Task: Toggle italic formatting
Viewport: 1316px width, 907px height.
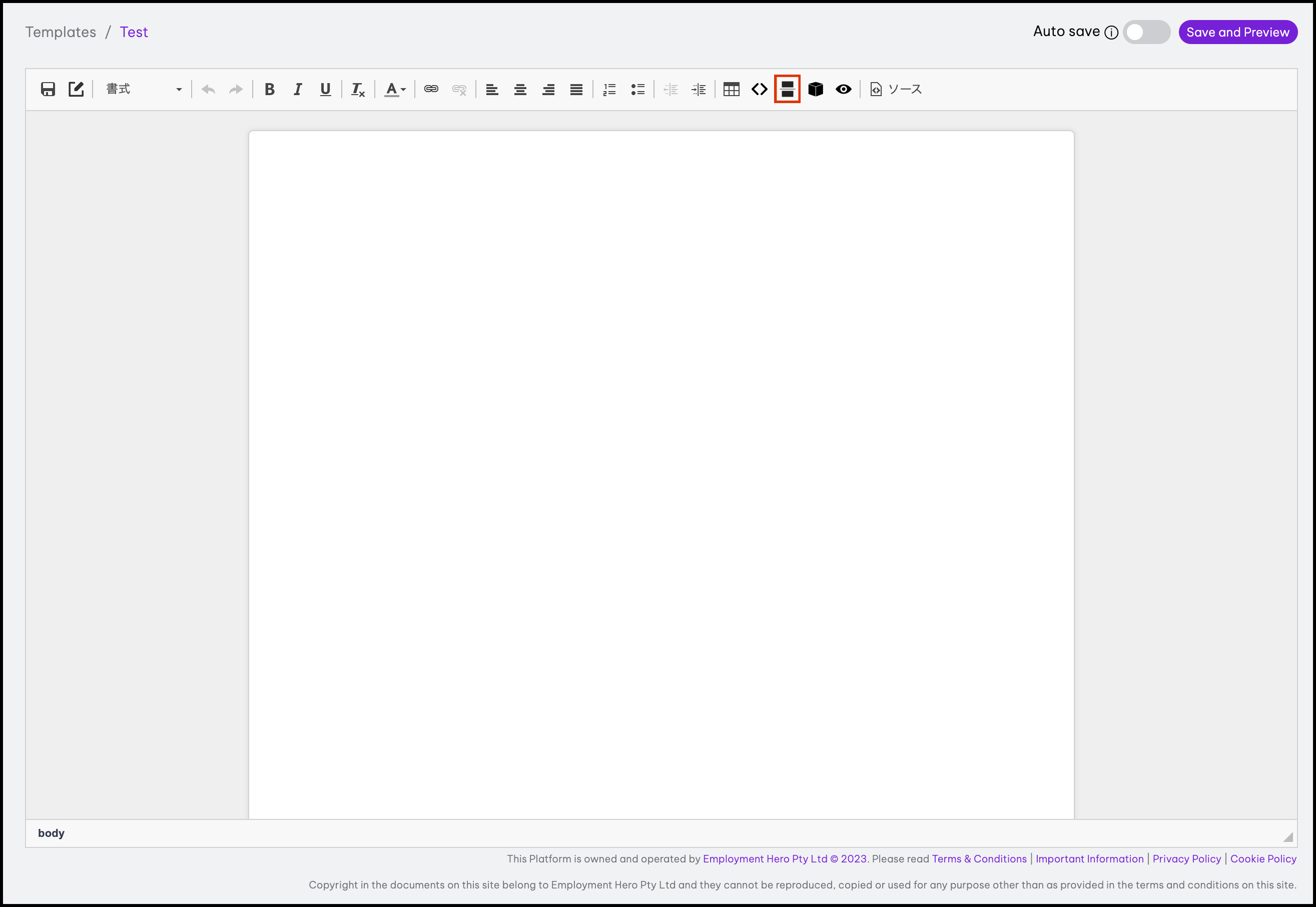Action: [x=298, y=89]
